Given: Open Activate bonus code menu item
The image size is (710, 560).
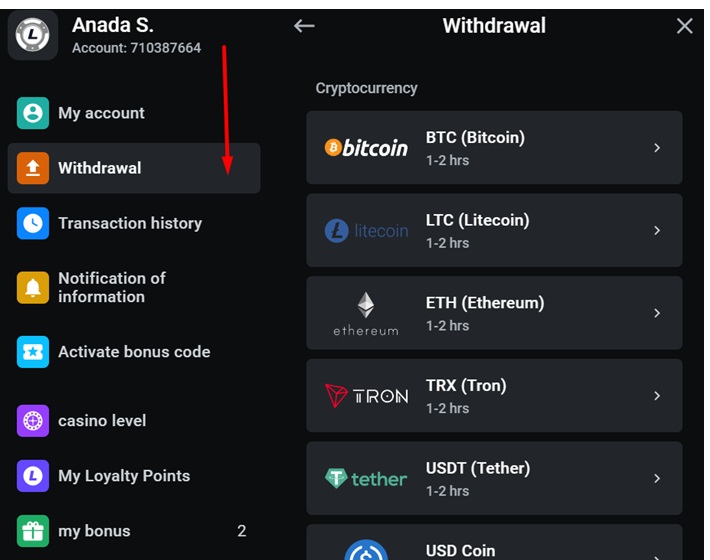Looking at the screenshot, I should (x=134, y=352).
